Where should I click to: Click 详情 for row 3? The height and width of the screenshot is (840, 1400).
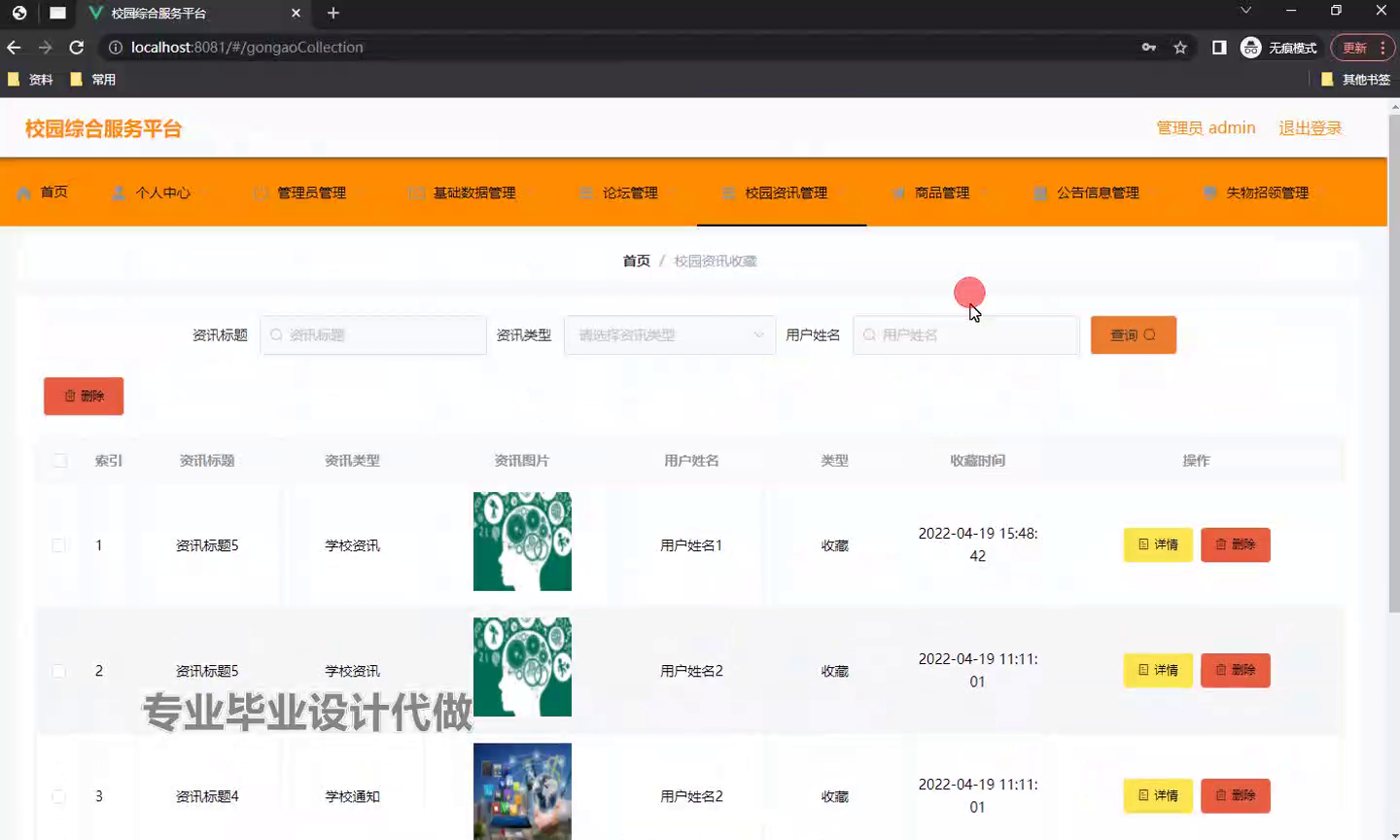(1158, 795)
